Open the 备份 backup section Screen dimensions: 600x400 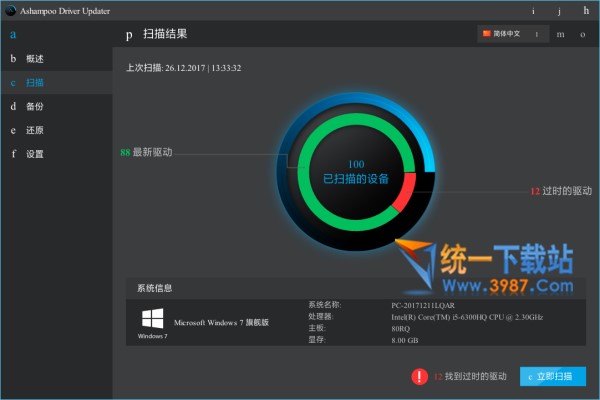[x=34, y=106]
